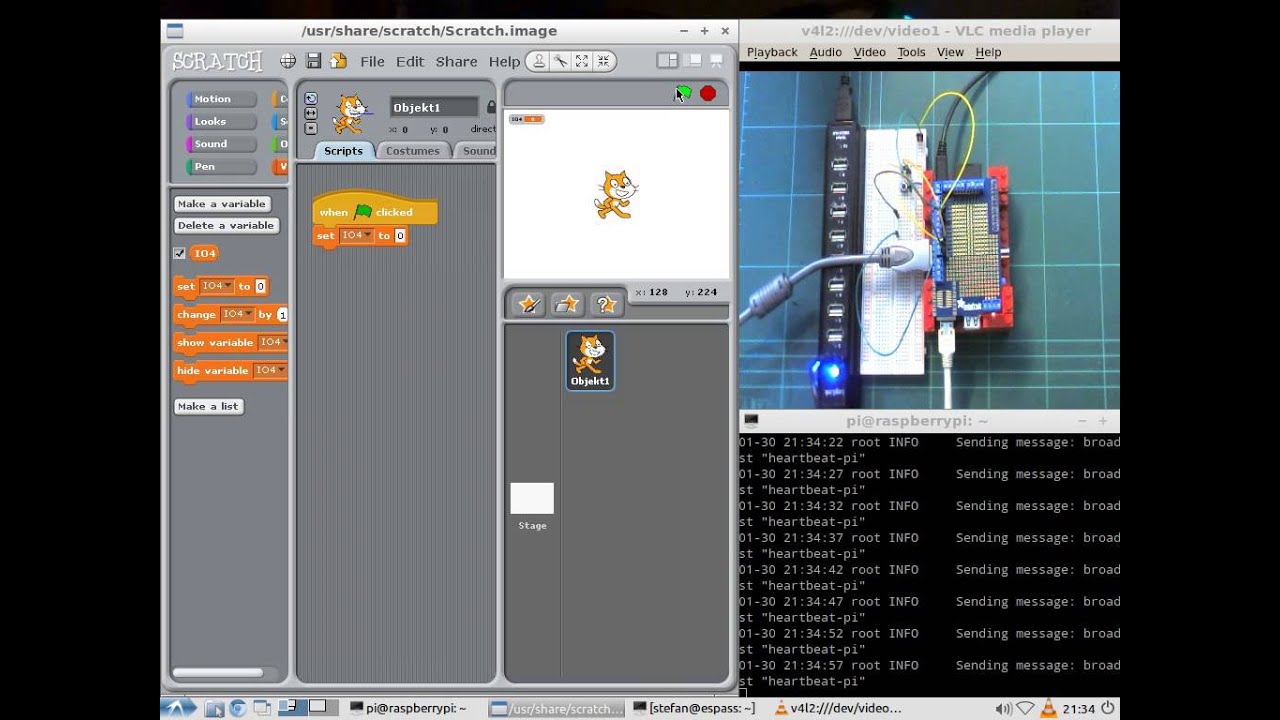Click the IO4 variable reporter block
This screenshot has width=1280, height=720.
coord(204,253)
